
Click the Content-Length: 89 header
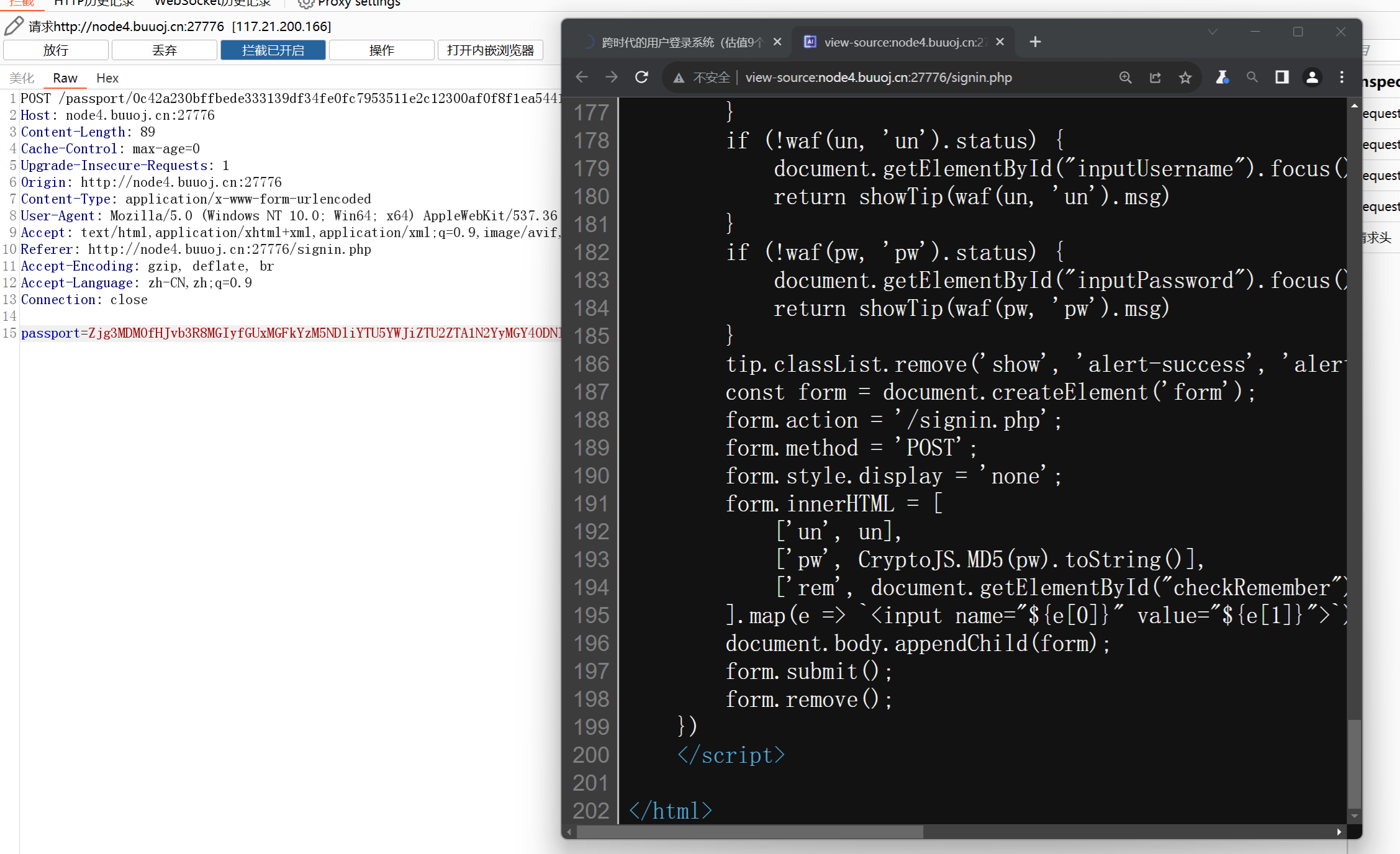(x=88, y=132)
